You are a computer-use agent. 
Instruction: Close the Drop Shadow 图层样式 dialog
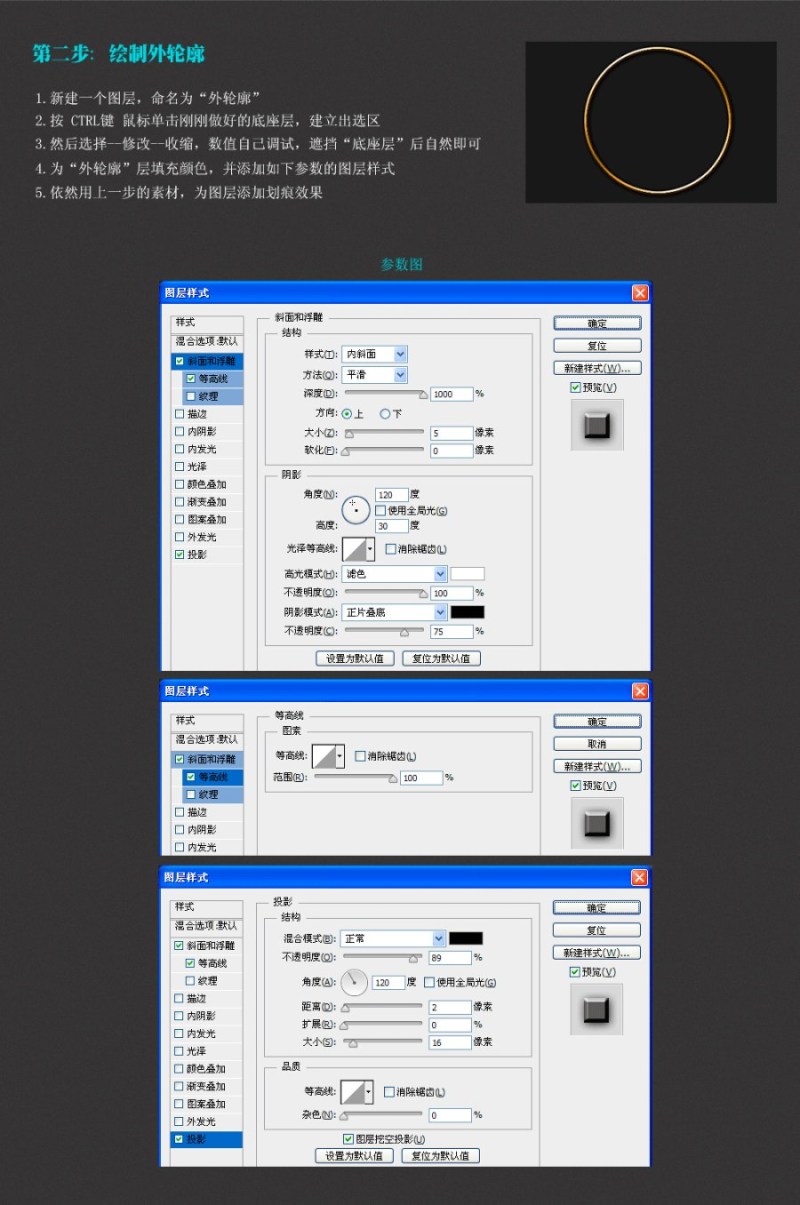click(640, 877)
